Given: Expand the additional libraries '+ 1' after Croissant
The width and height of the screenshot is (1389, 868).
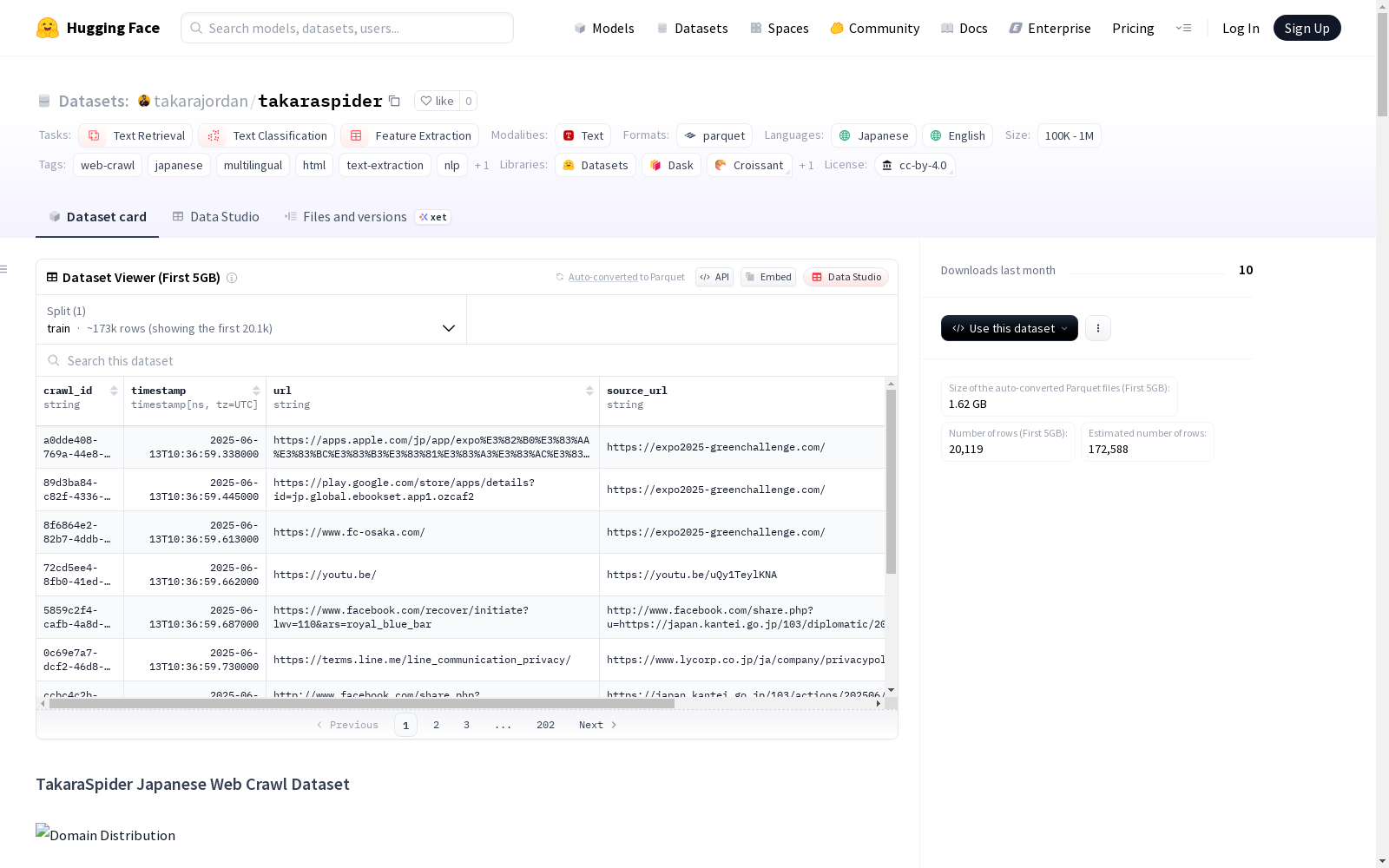Looking at the screenshot, I should click(x=806, y=165).
